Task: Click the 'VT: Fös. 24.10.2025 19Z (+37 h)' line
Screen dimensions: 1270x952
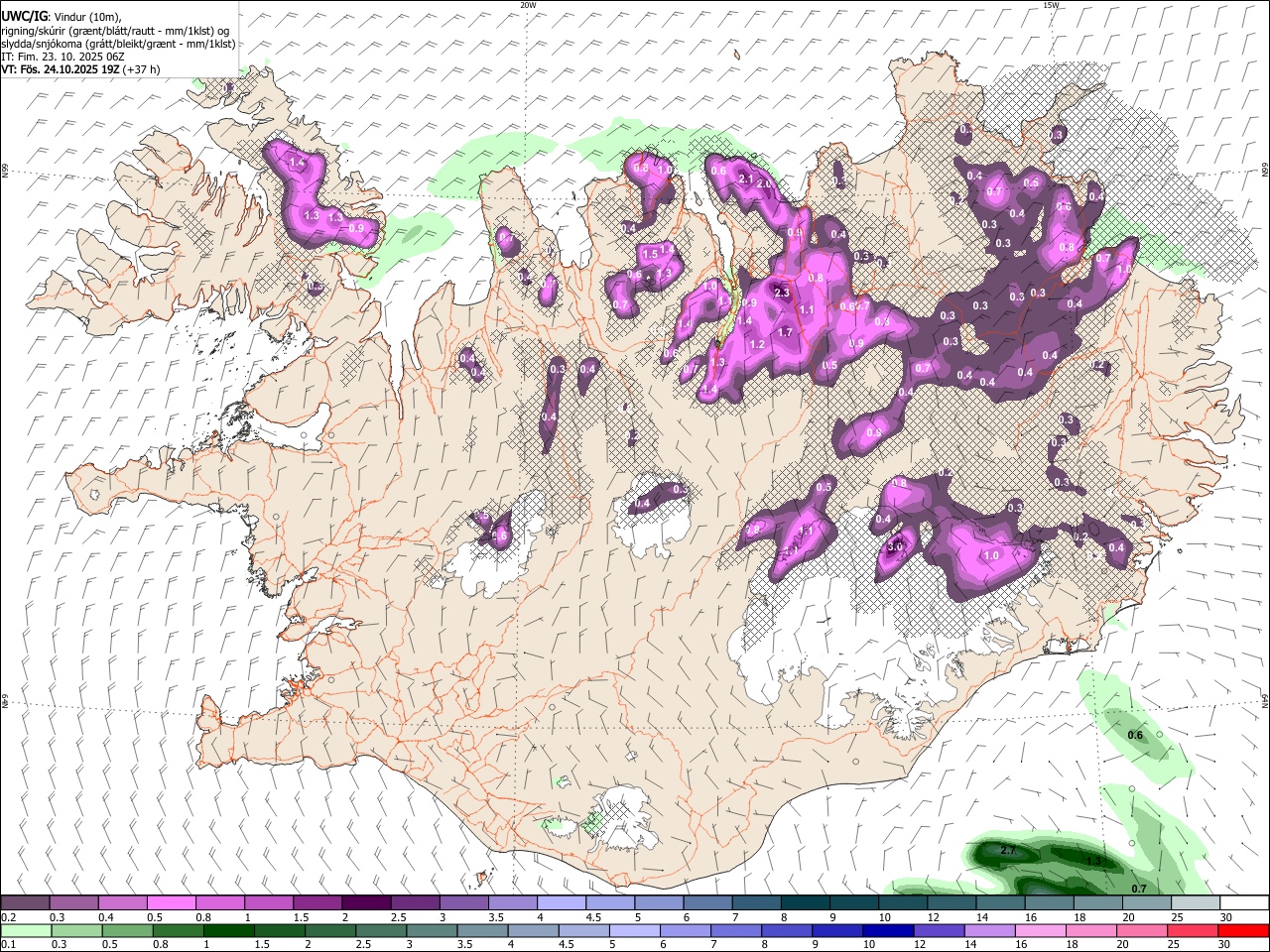Action: pyautogui.click(x=80, y=69)
